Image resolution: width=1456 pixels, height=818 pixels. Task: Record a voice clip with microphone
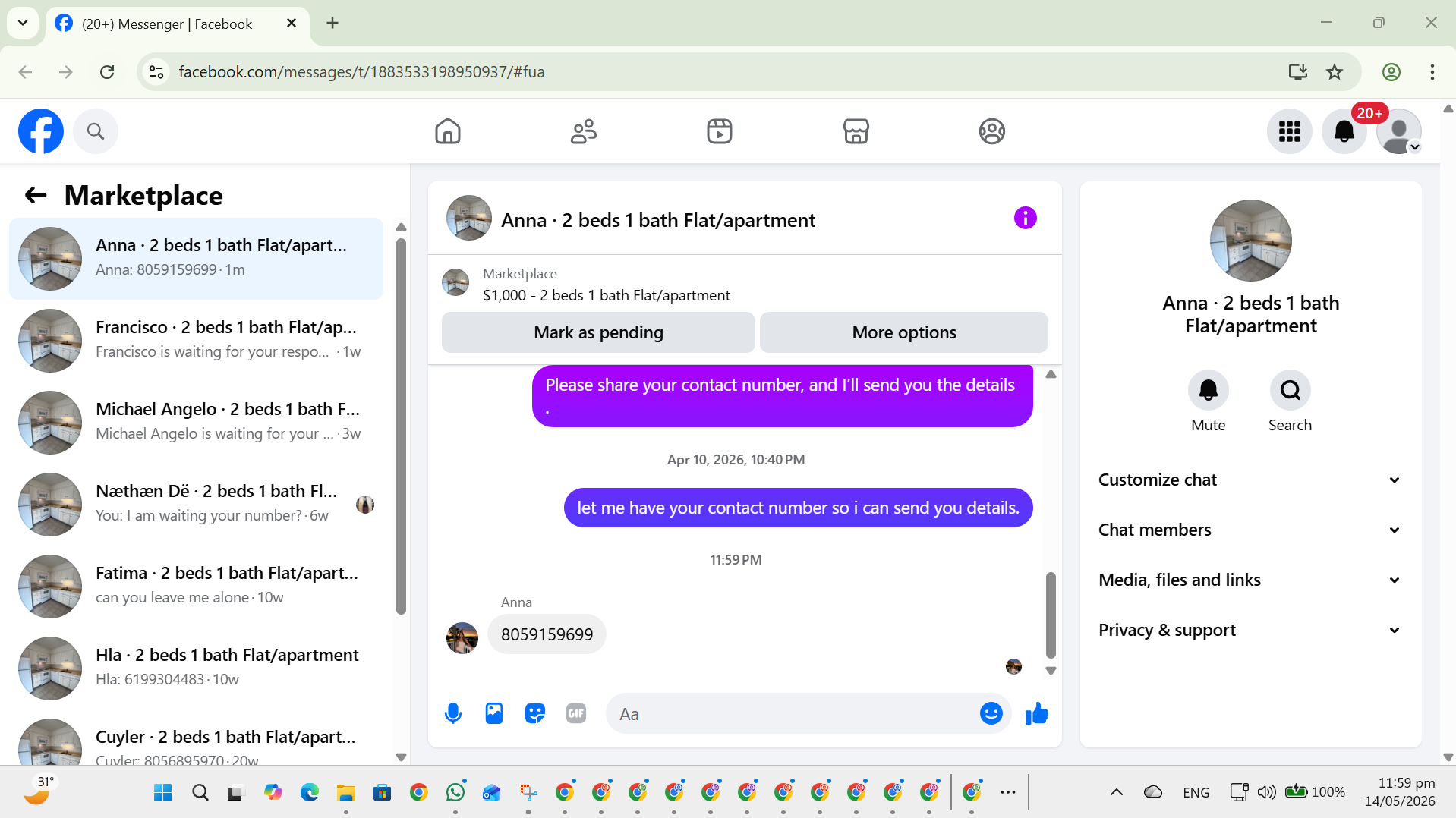[453, 713]
